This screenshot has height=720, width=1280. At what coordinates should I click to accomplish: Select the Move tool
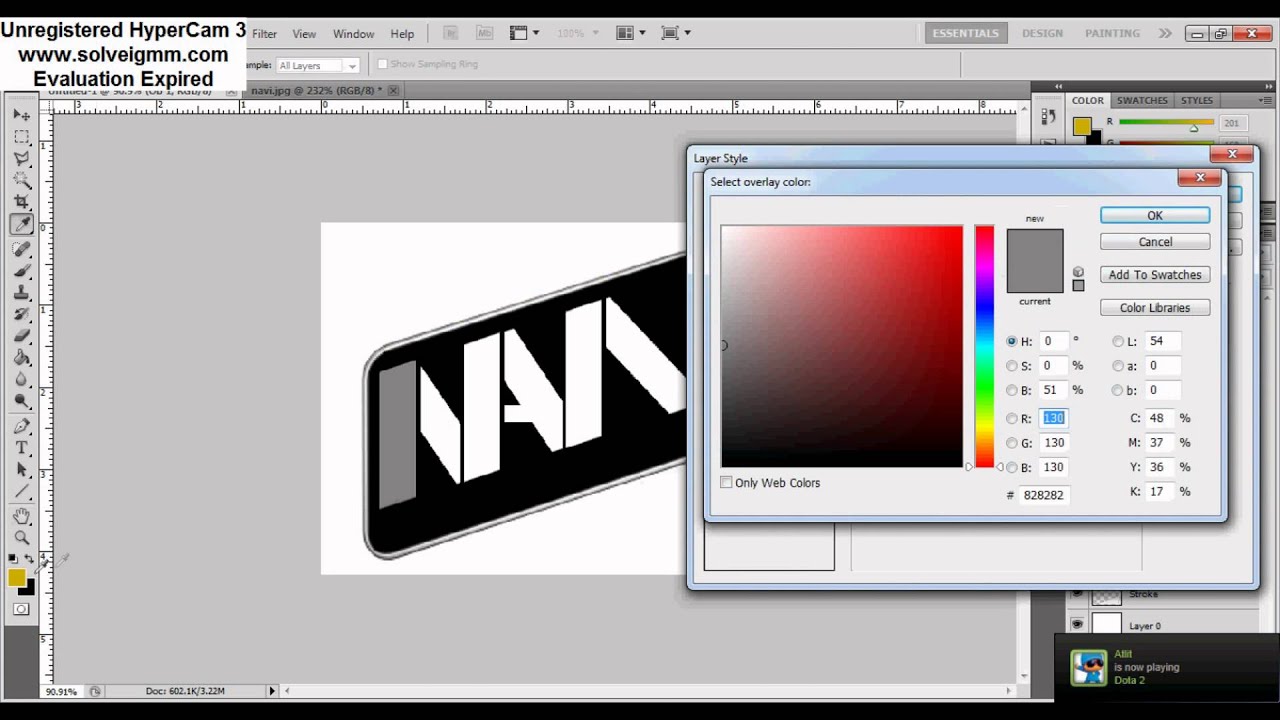21,114
